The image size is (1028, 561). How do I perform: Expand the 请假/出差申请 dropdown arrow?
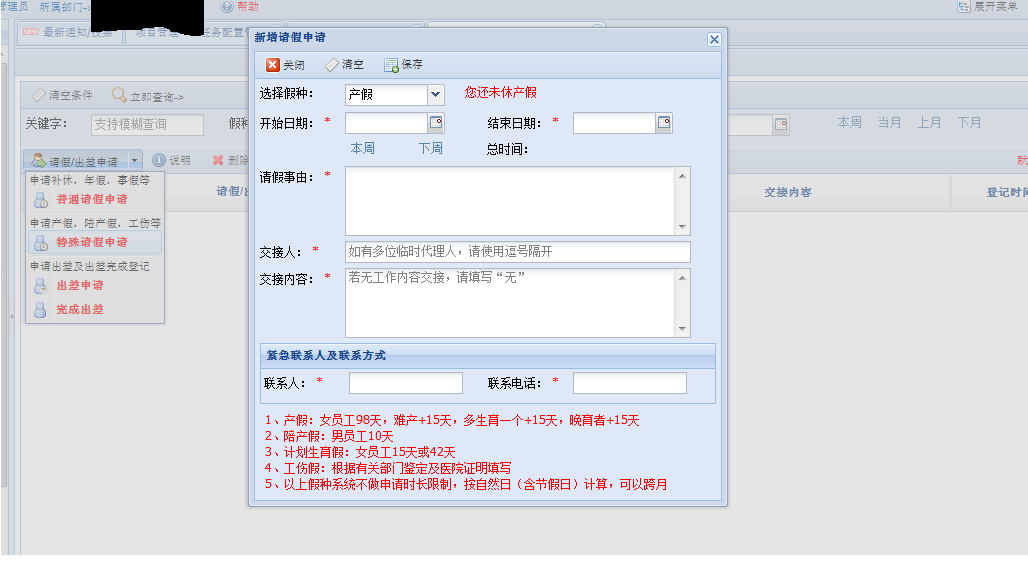tap(134, 161)
